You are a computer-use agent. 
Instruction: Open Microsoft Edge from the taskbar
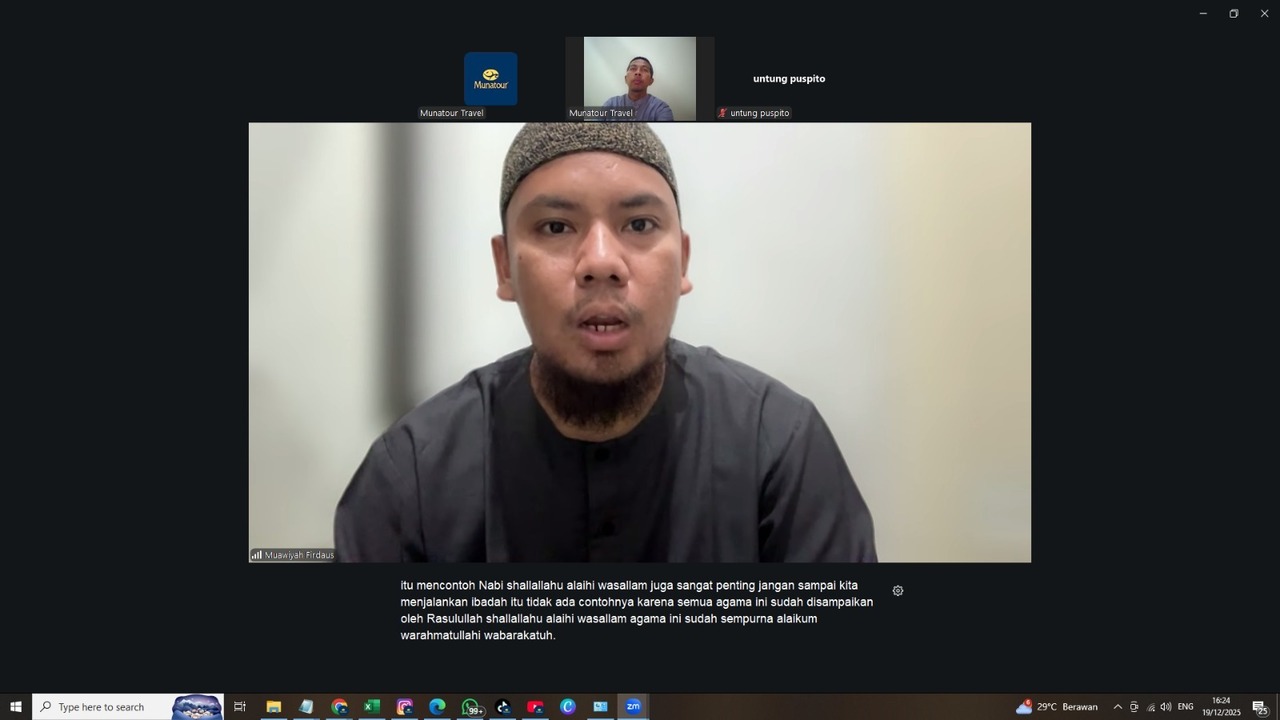coord(437,707)
